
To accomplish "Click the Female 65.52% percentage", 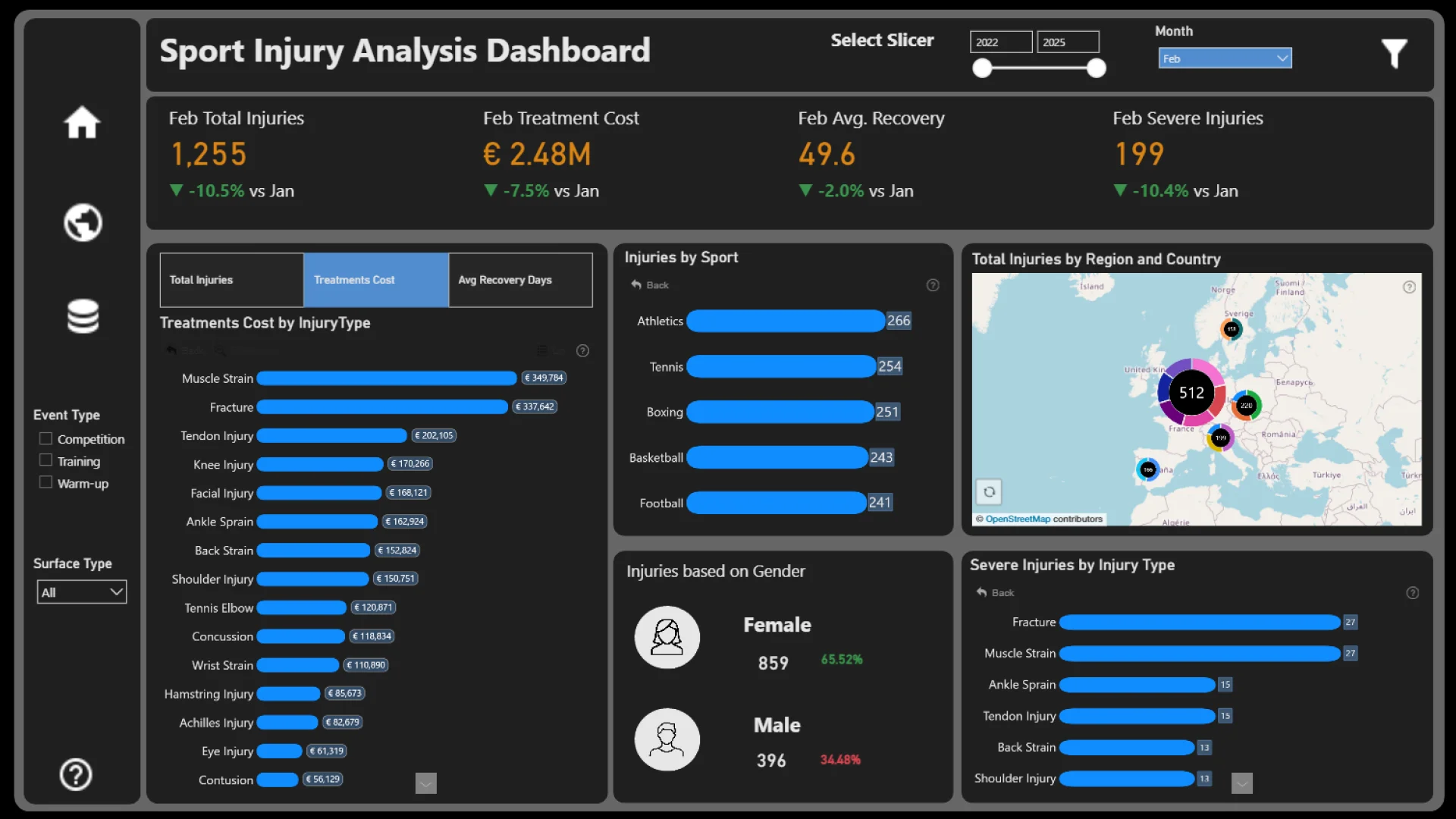I will click(842, 660).
